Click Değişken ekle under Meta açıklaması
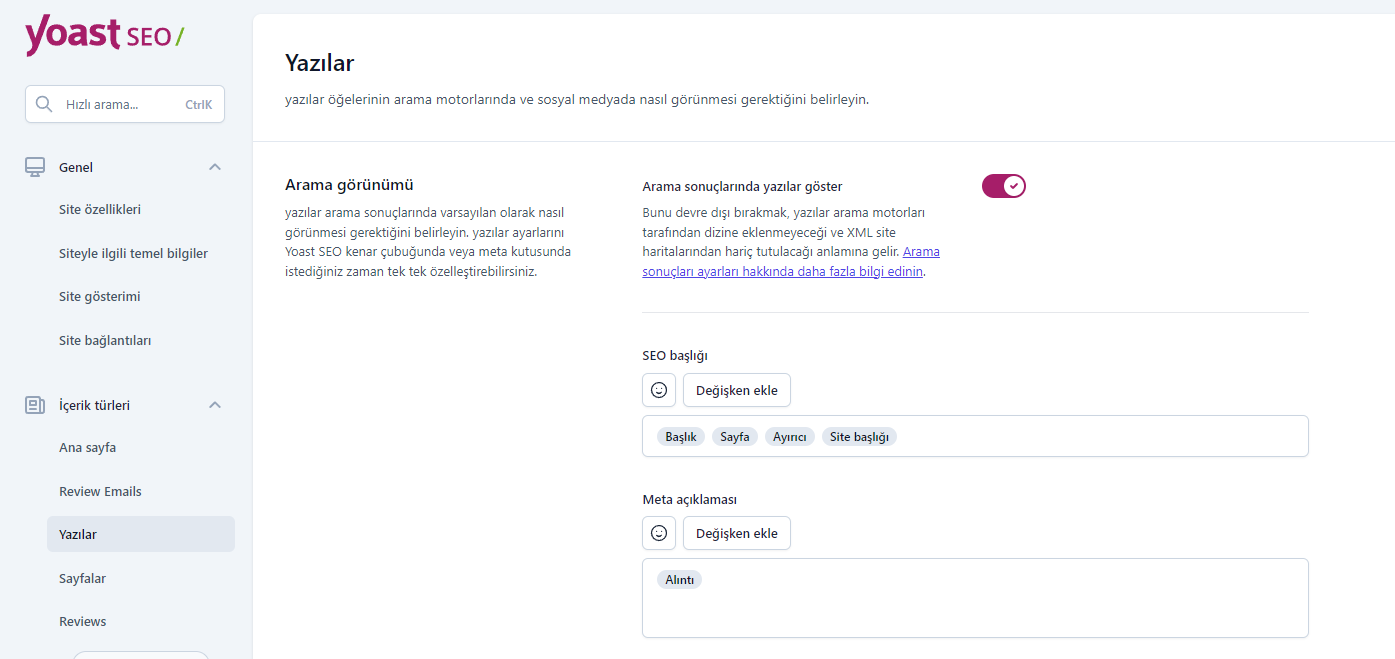Image resolution: width=1395 pixels, height=659 pixels. (x=737, y=533)
